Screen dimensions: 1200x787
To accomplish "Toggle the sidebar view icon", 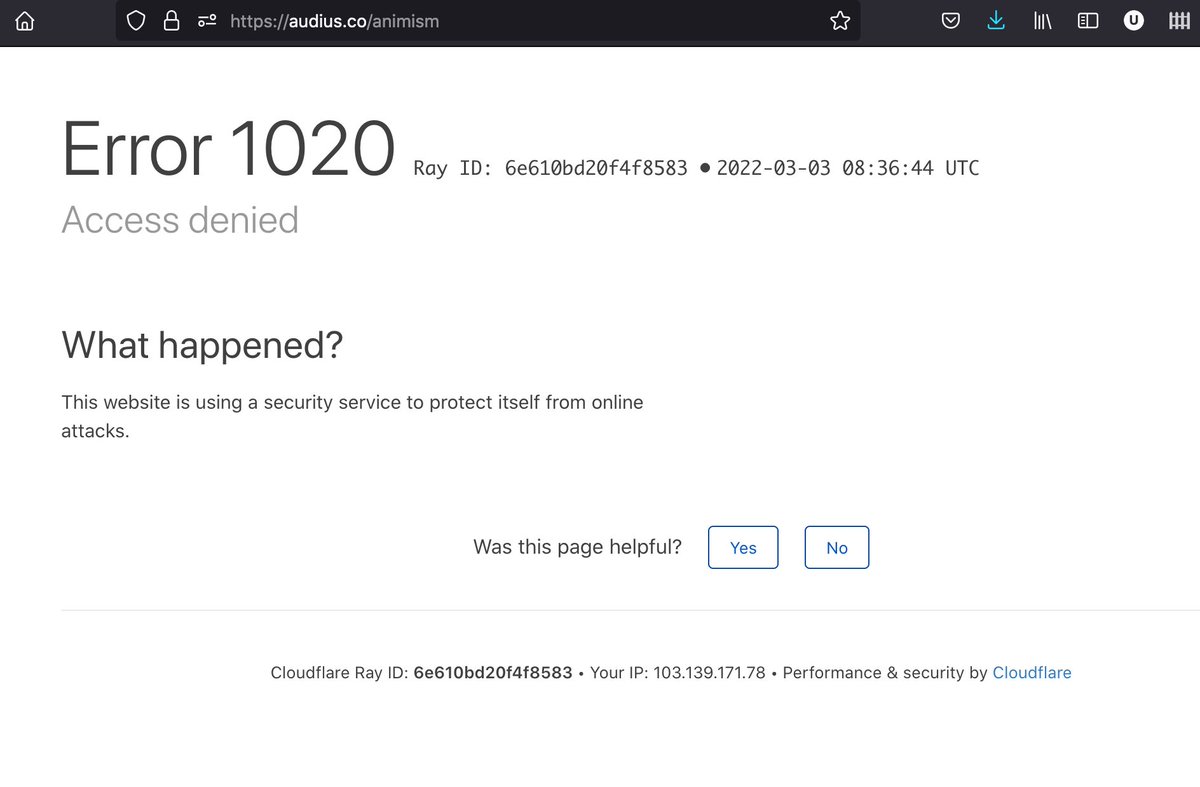I will [x=1088, y=21].
